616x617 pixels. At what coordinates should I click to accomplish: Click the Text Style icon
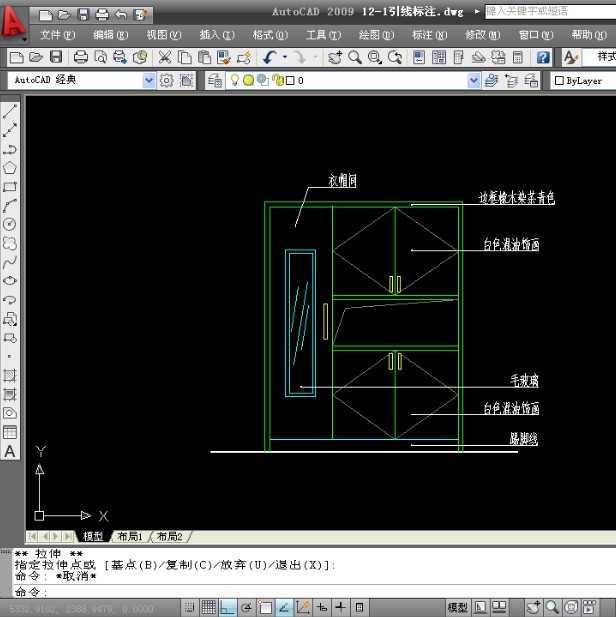(x=570, y=57)
